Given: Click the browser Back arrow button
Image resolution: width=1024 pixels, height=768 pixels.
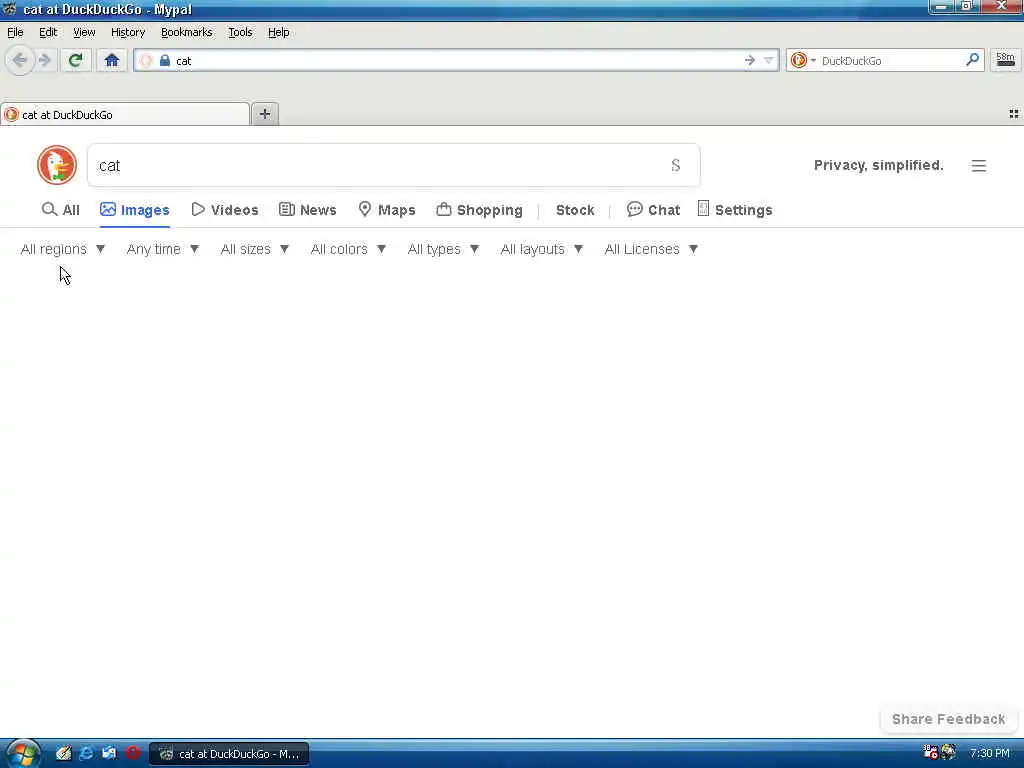Looking at the screenshot, I should 20,61.
